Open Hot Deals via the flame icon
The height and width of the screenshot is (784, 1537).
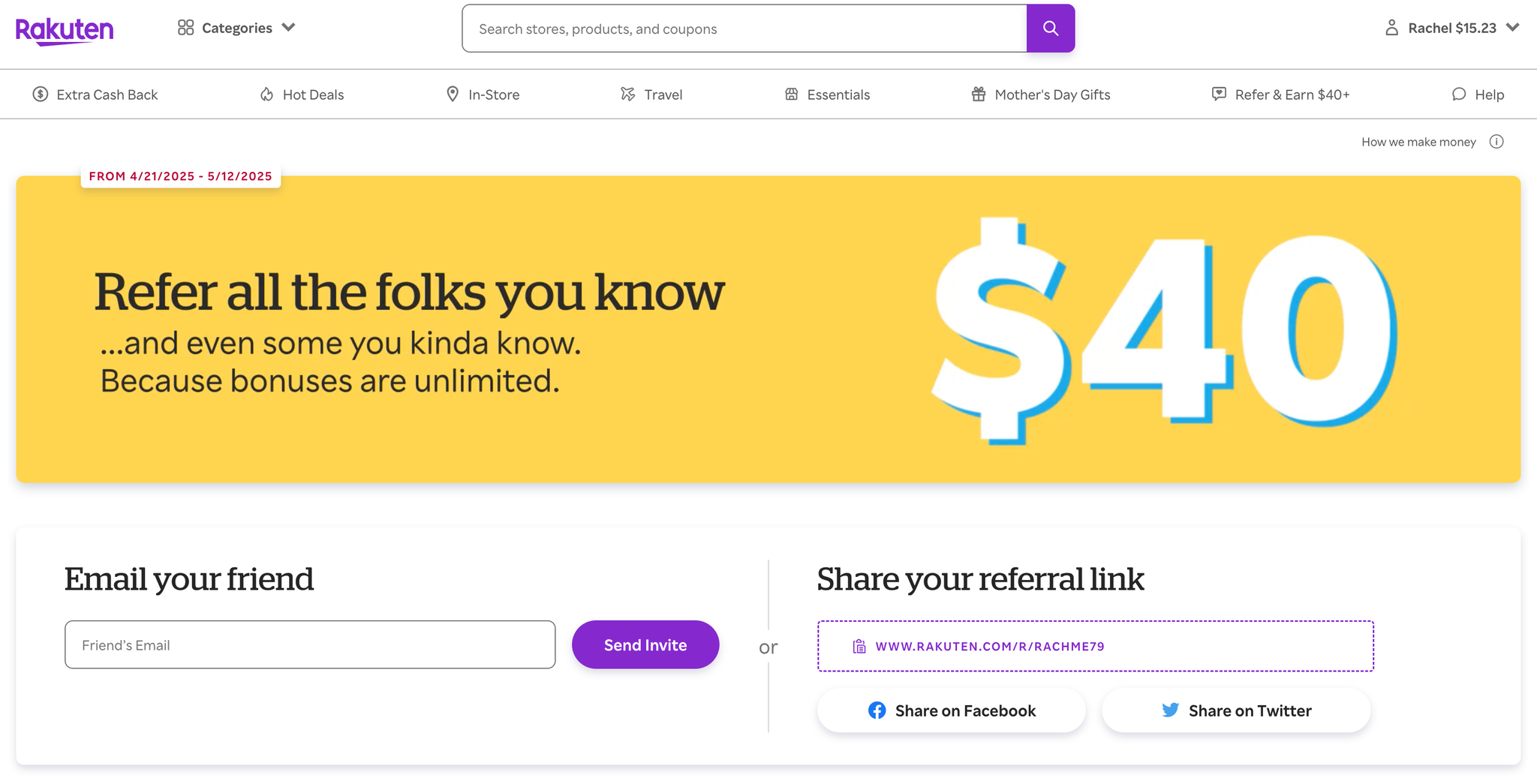tap(267, 95)
